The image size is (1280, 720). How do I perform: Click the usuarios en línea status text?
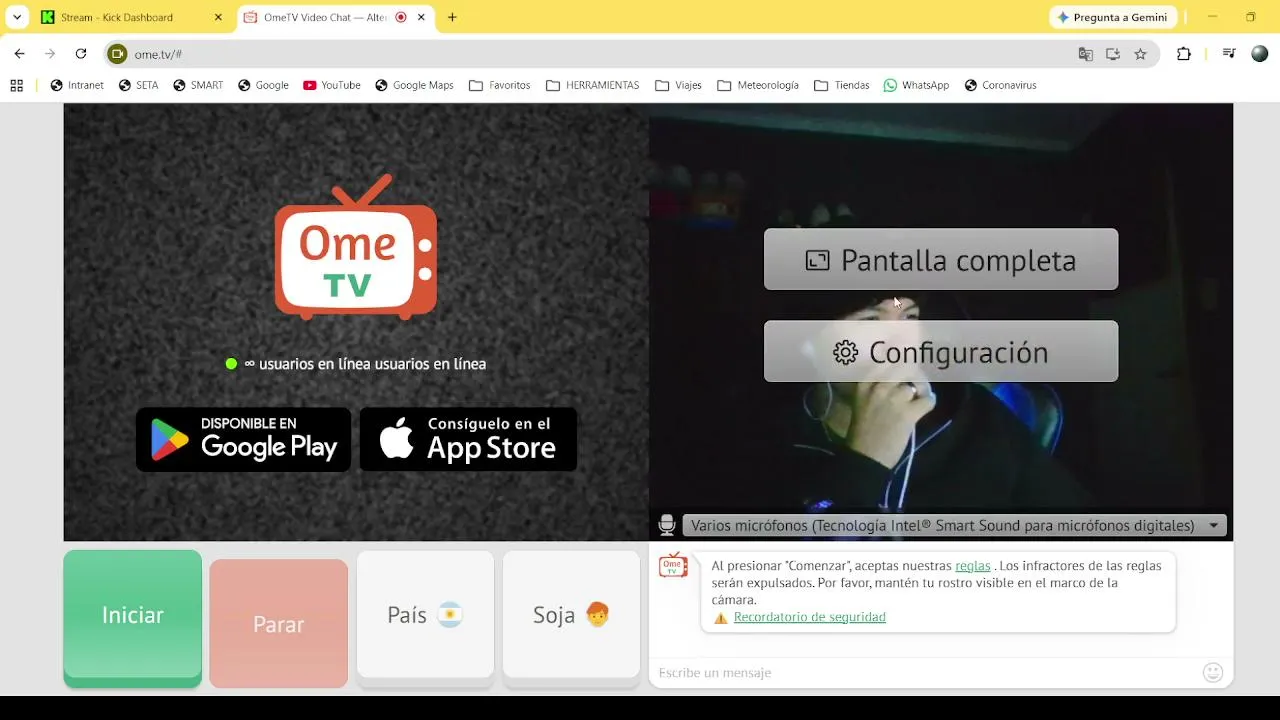pyautogui.click(x=365, y=364)
